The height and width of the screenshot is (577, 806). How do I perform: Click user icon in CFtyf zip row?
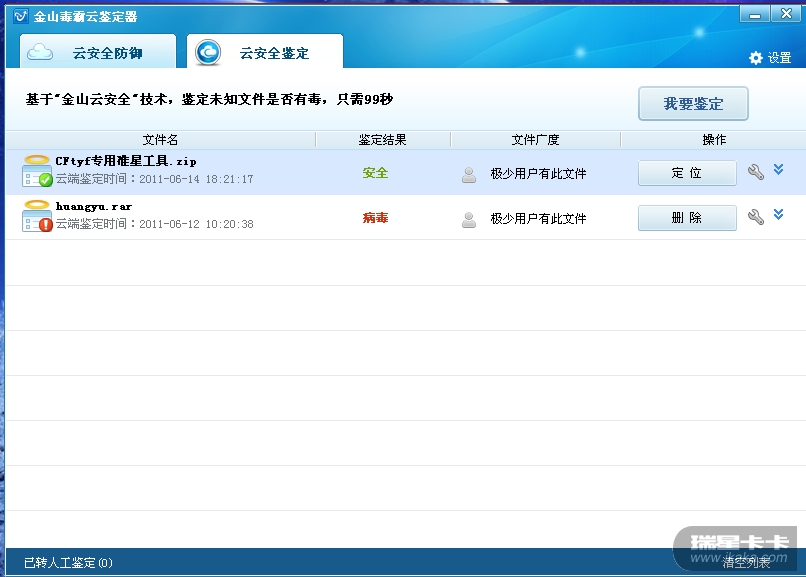tap(469, 175)
